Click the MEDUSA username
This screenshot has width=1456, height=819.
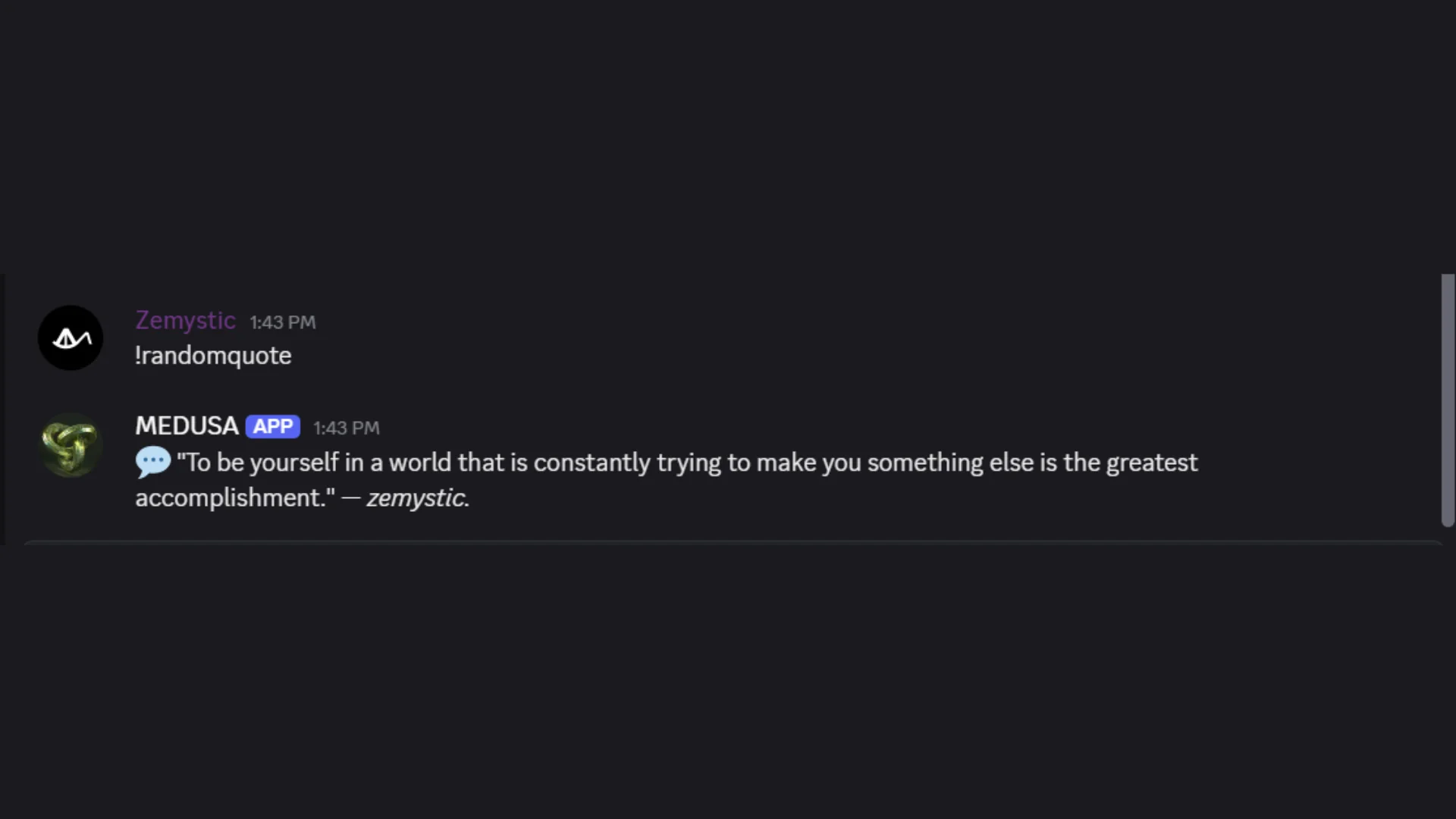[187, 426]
